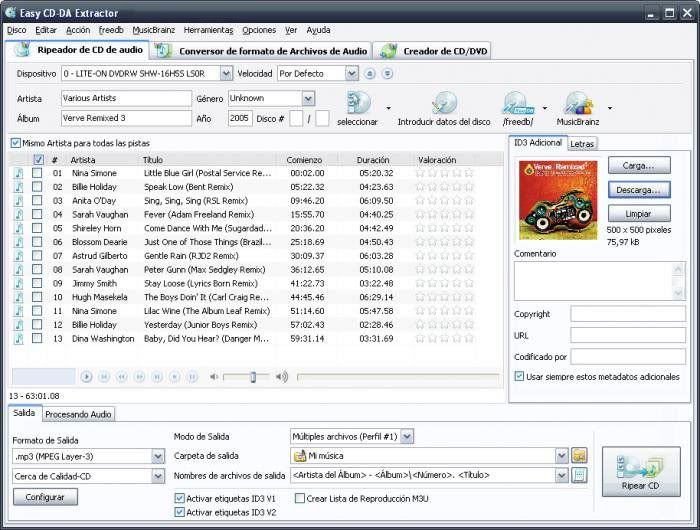
Task: Expand the Carpeta de salida dropdown
Action: 562,455
